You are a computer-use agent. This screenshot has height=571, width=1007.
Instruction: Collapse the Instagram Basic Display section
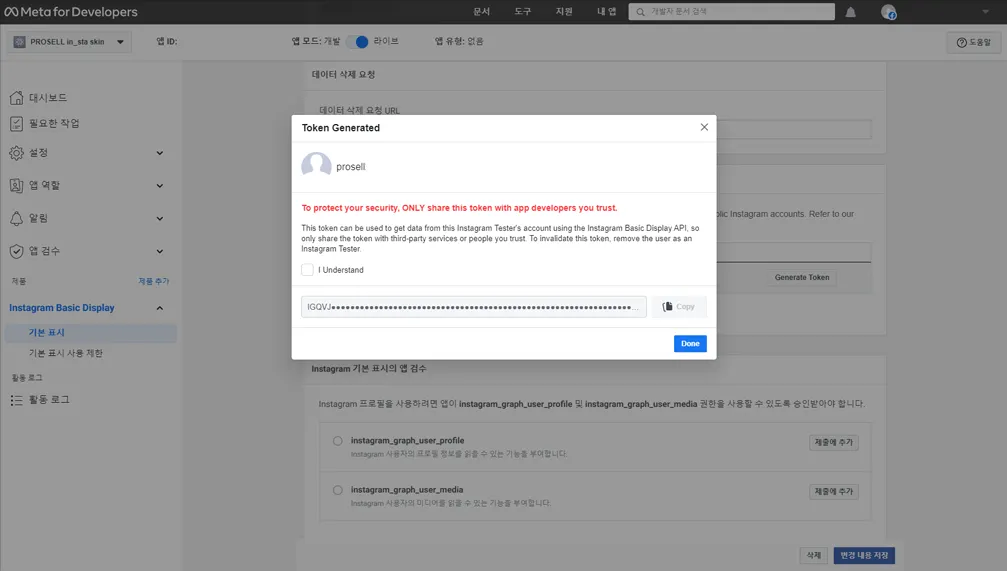click(160, 308)
